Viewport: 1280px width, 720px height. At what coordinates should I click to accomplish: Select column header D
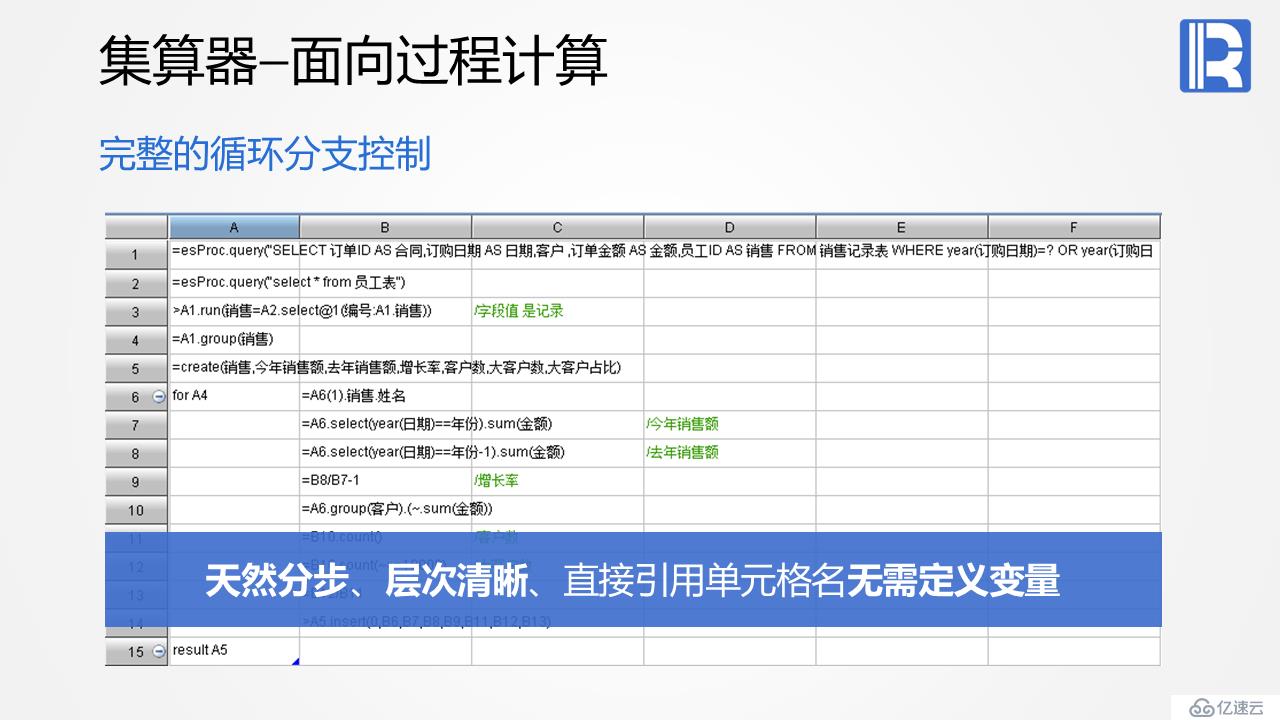point(729,227)
